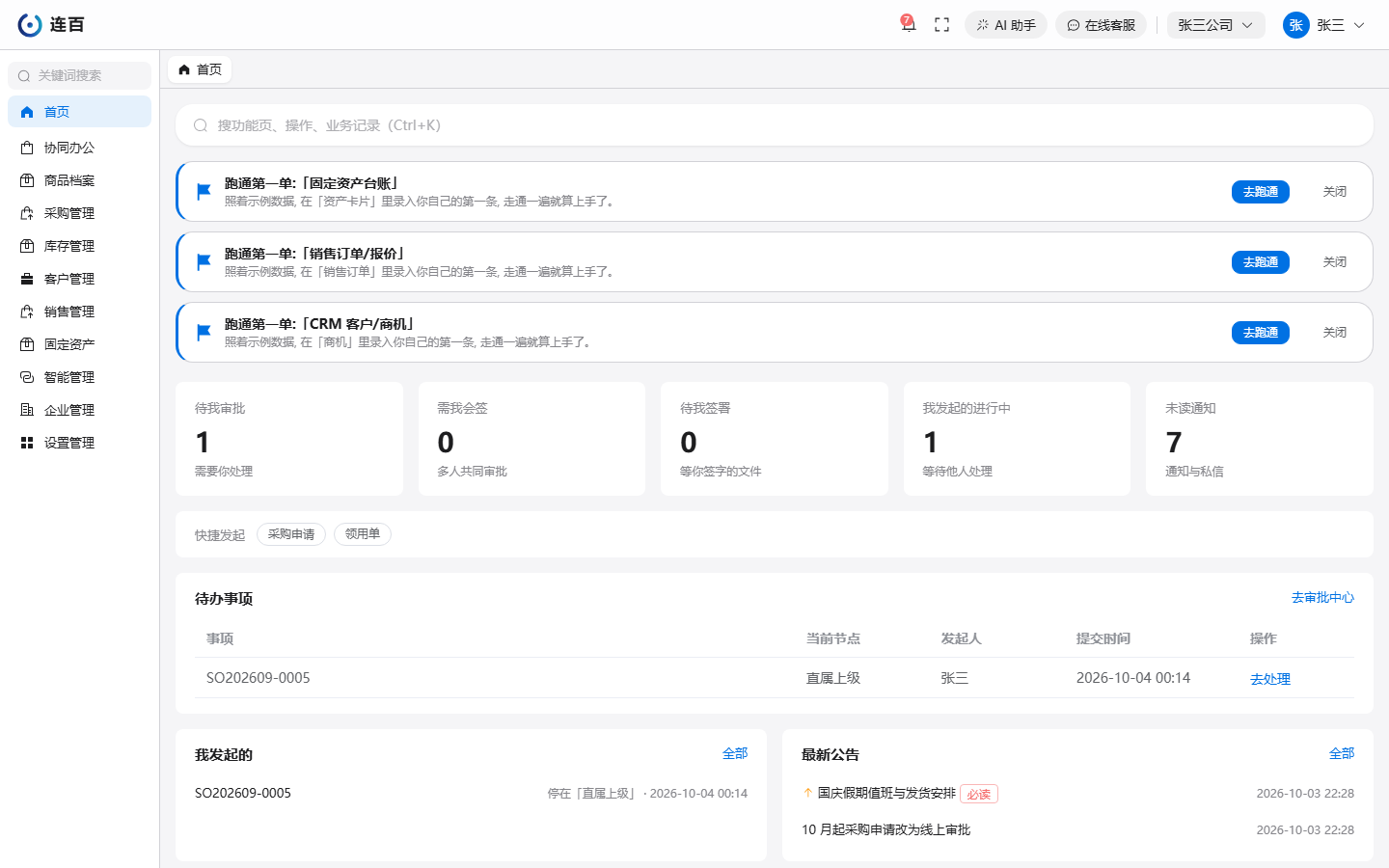Open 库存管理 in the sidebar
Image resolution: width=1389 pixels, height=868 pixels.
pyautogui.click(x=80, y=246)
